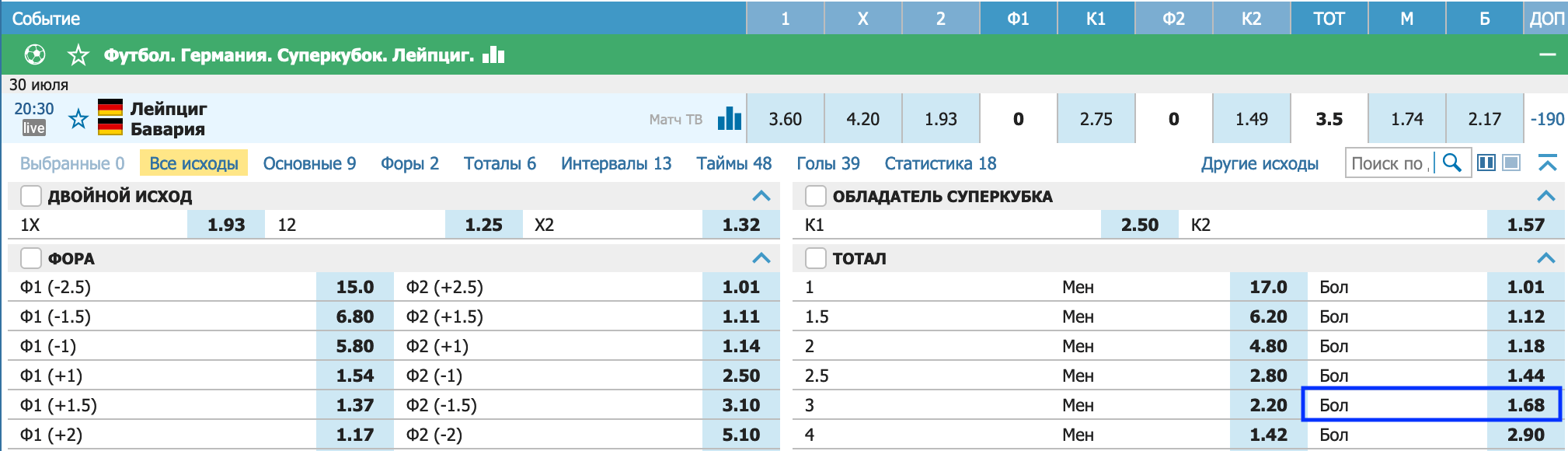
Task: Check the Фора market checkbox
Action: click(x=31, y=258)
